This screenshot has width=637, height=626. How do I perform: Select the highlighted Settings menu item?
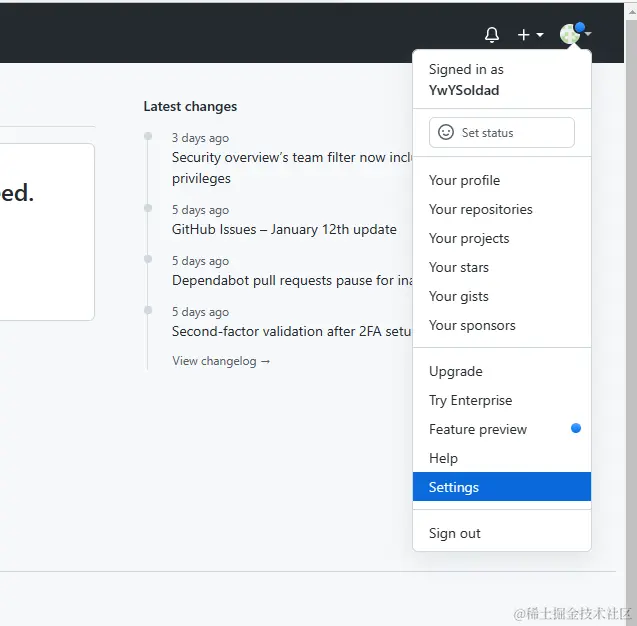[x=502, y=487]
